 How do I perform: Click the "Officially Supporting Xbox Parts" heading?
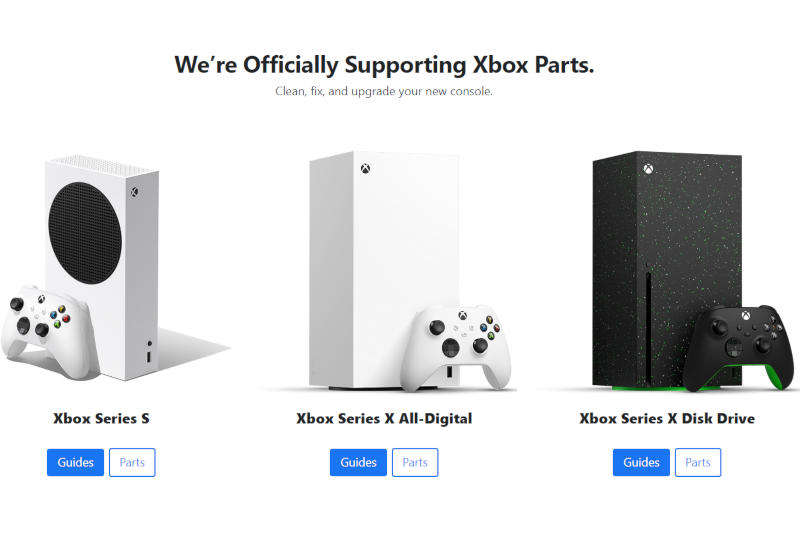pos(384,65)
